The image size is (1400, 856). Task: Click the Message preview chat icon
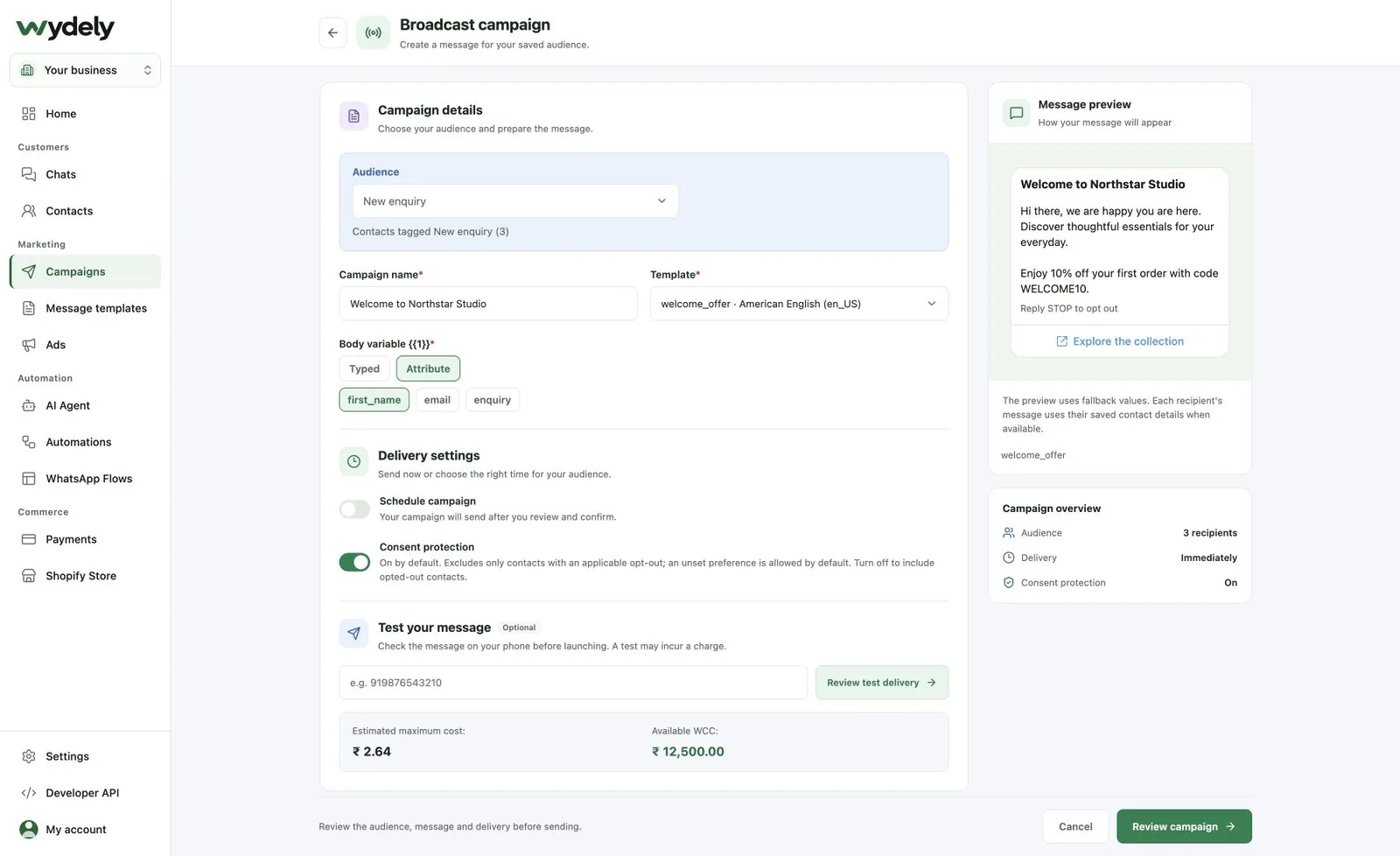pos(1017,113)
